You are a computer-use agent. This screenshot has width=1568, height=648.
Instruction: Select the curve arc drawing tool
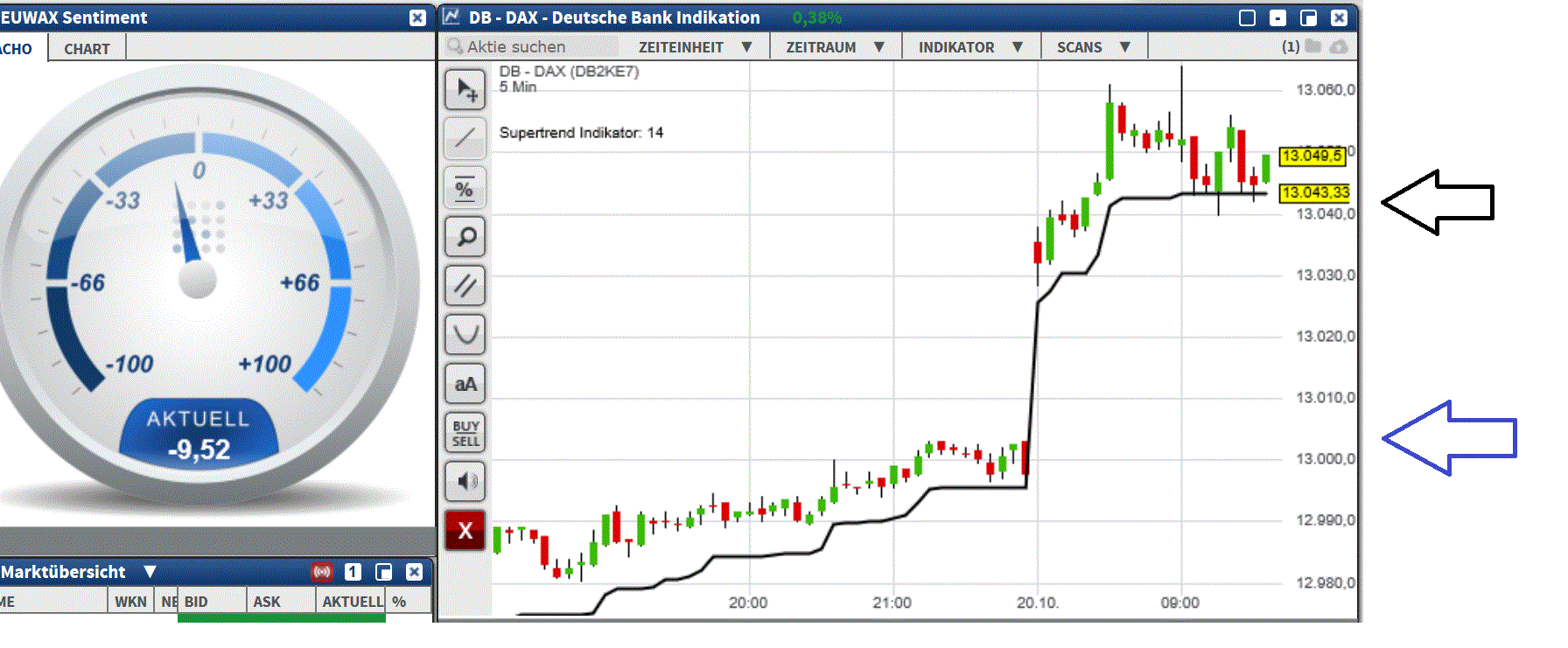click(465, 334)
